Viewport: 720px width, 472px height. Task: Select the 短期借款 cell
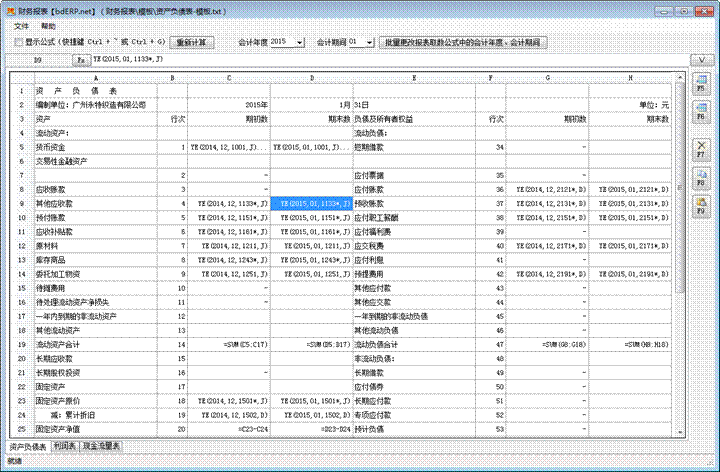pyautogui.click(x=415, y=147)
